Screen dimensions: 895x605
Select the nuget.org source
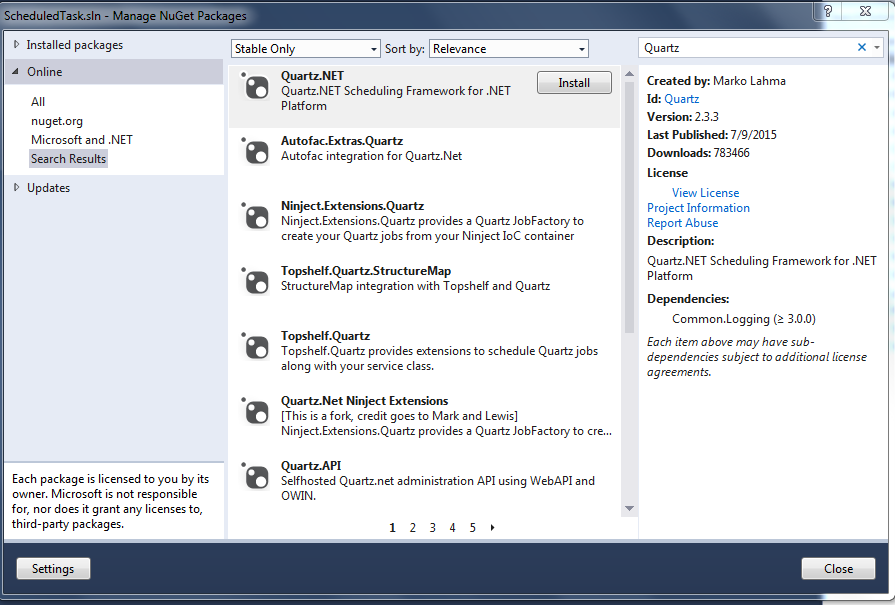(x=57, y=121)
